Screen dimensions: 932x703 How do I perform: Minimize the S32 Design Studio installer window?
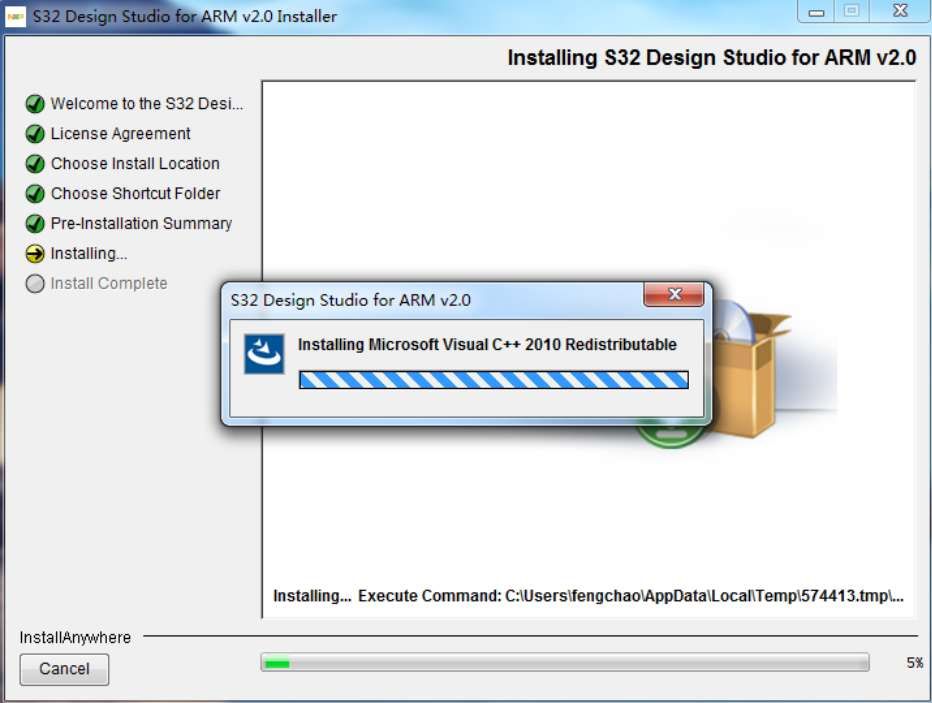tap(818, 10)
